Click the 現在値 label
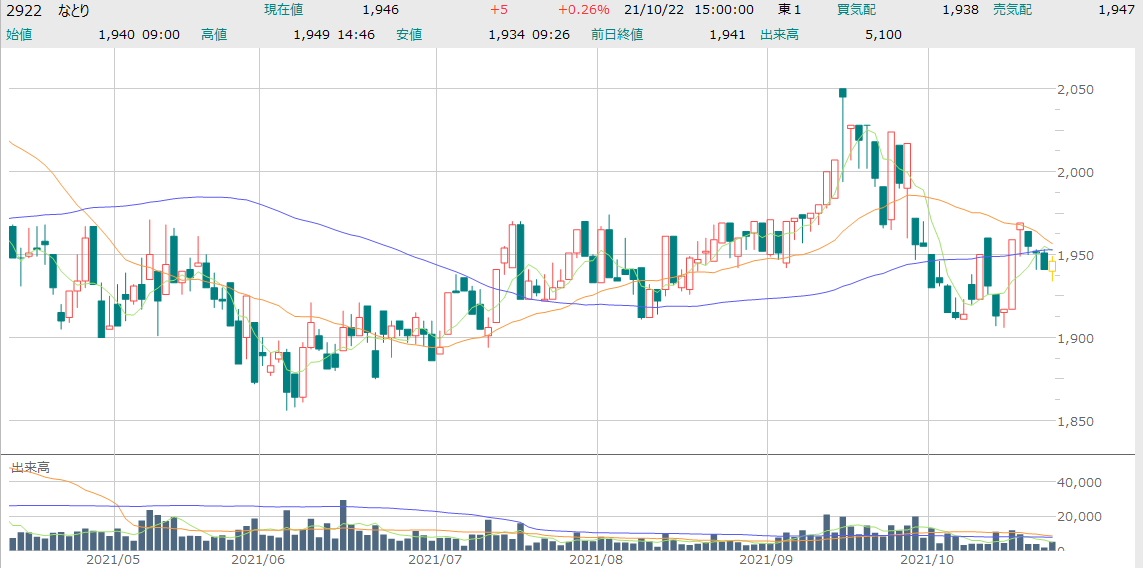1143x568 pixels. (285, 9)
